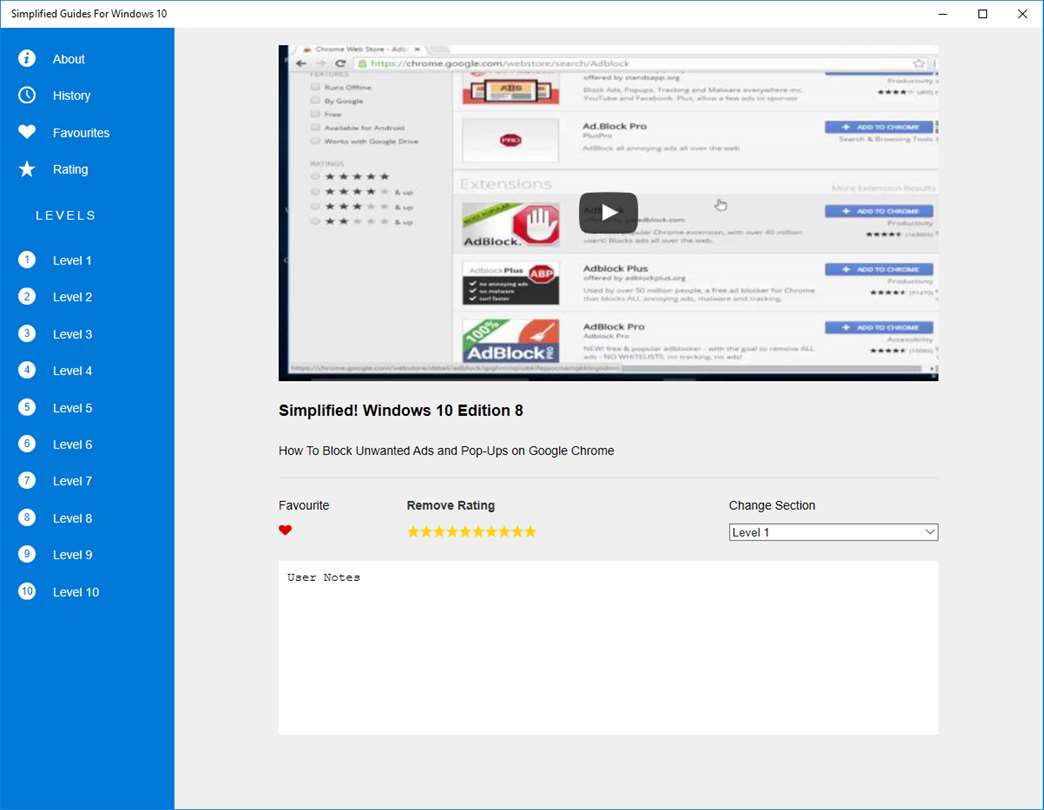
Task: Open Level 1 label in sidebar
Action: (72, 261)
